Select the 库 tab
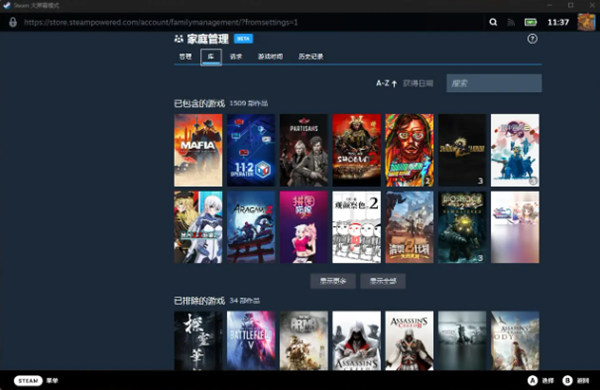The width and height of the screenshot is (600, 390). 211,57
